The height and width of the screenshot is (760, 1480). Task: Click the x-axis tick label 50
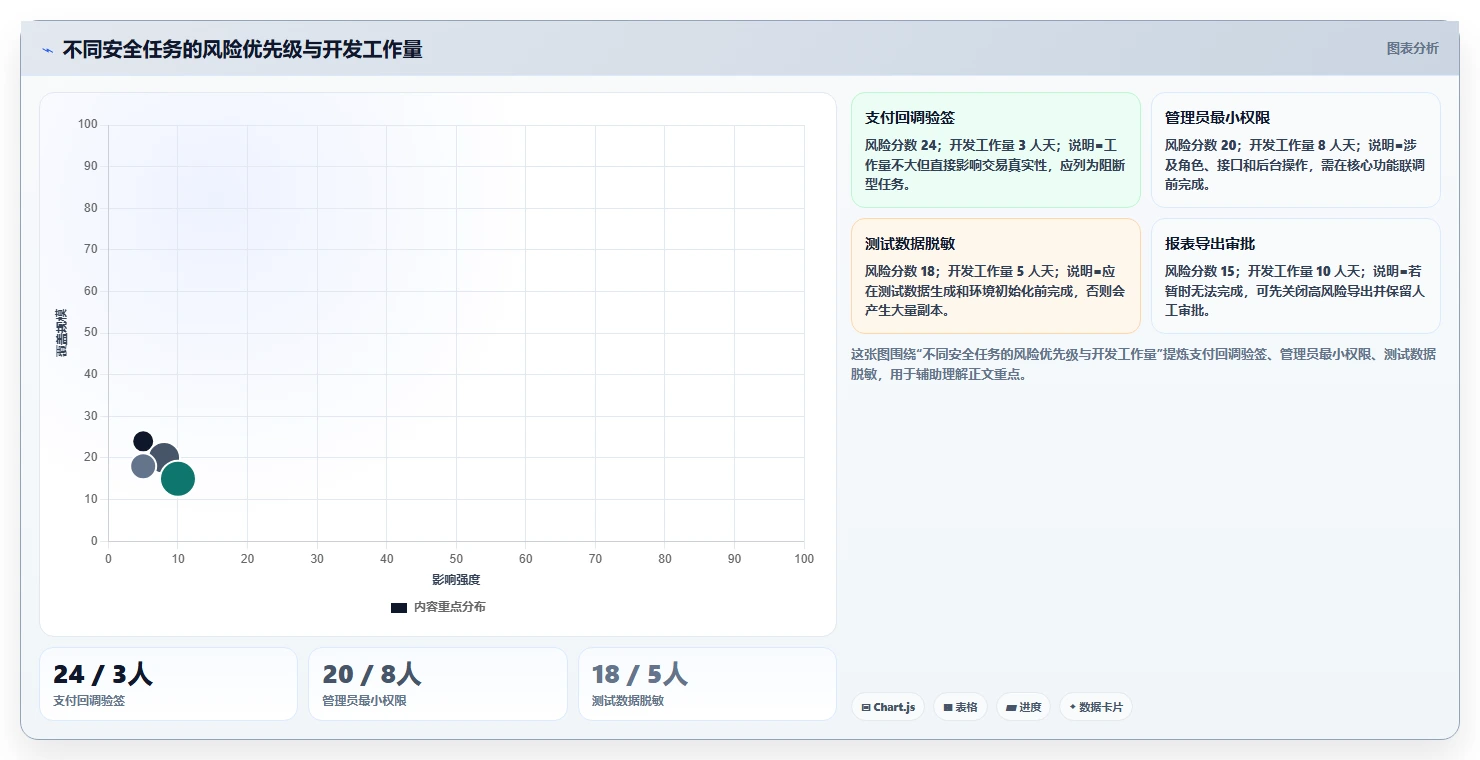[x=456, y=559]
